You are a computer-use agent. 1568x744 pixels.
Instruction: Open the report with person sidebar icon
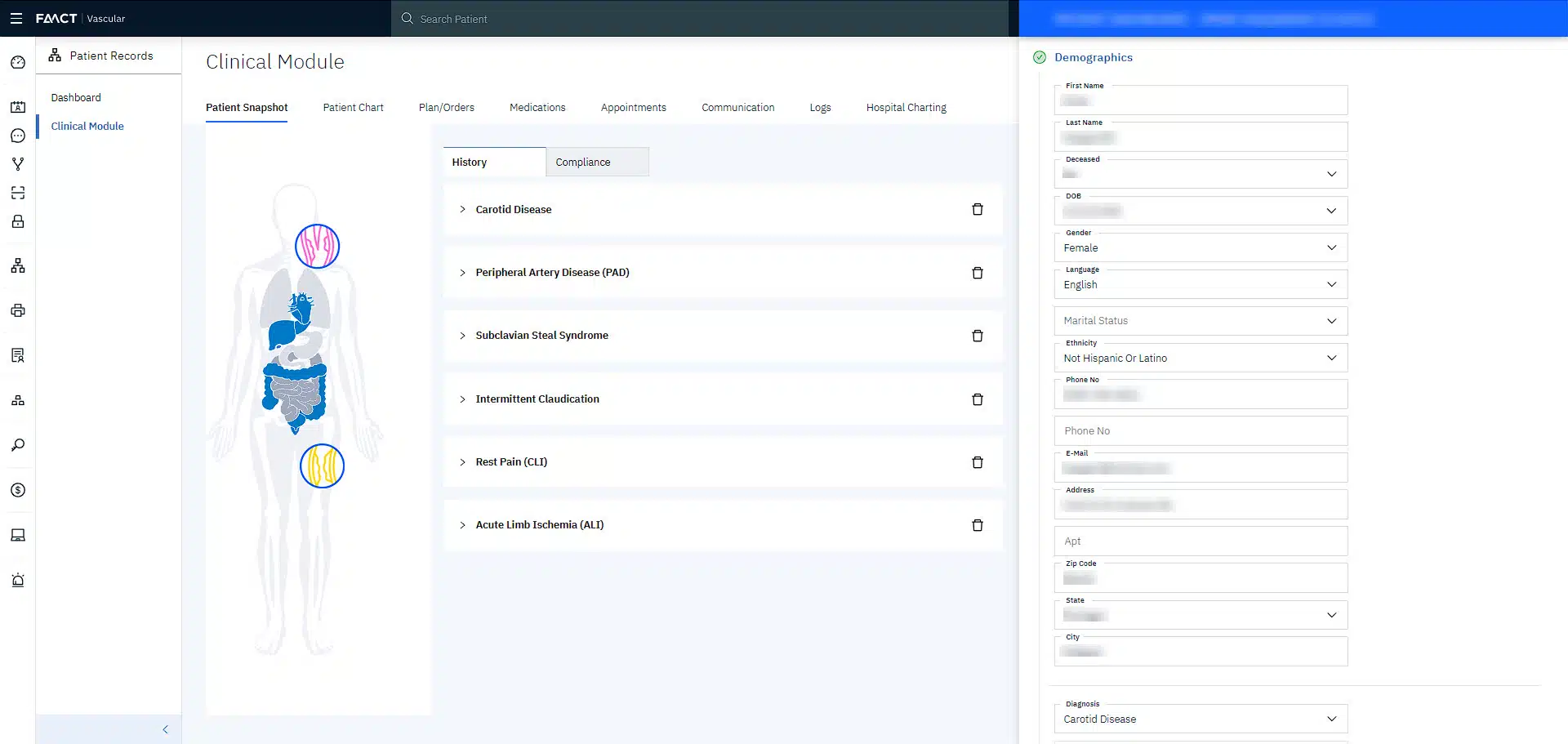(18, 355)
